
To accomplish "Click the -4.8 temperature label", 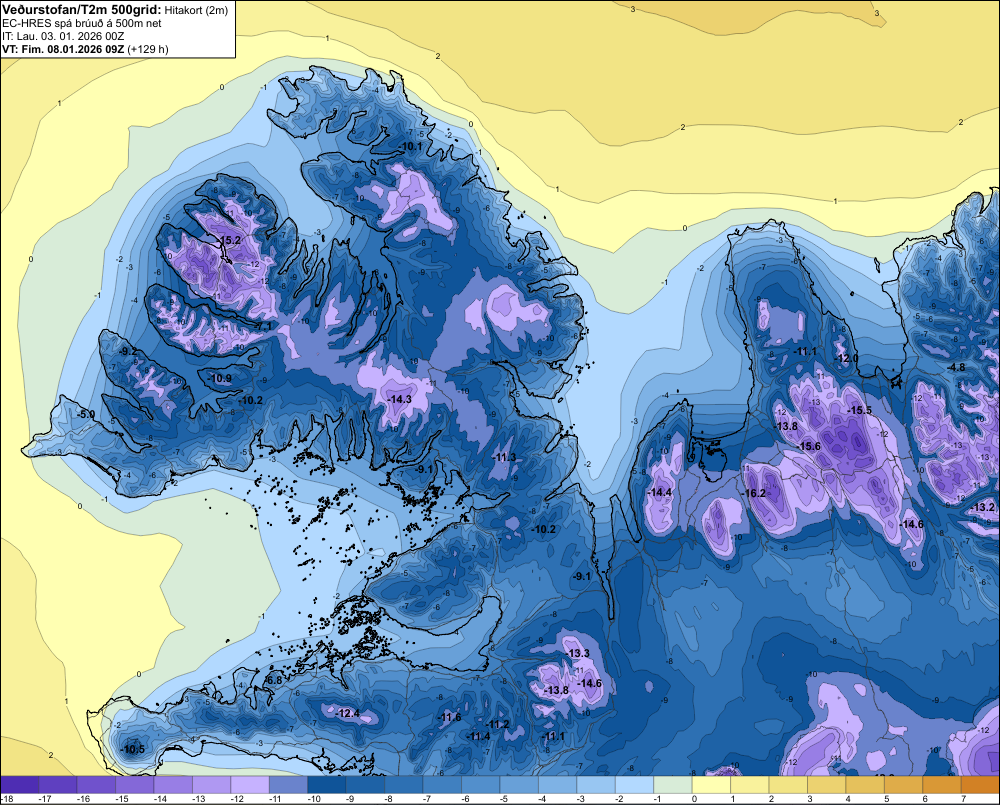I will coord(956,367).
